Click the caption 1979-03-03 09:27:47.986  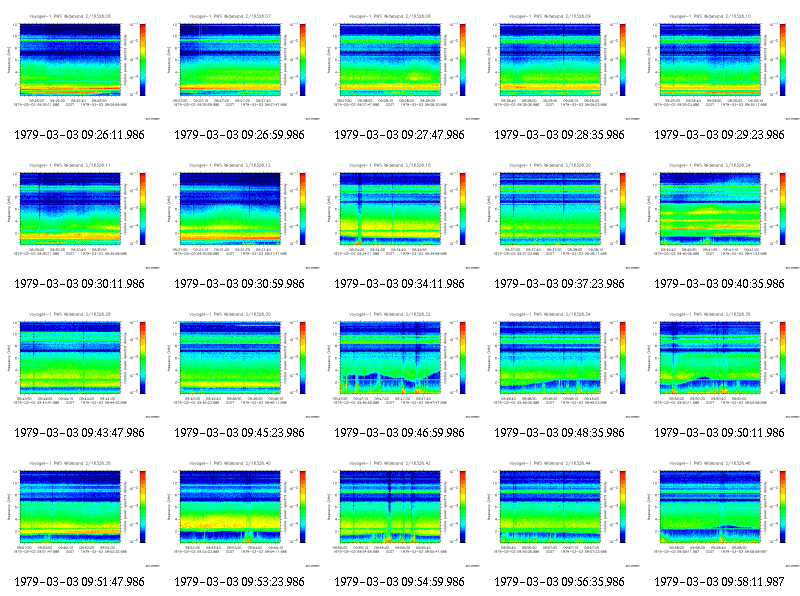[399, 135]
